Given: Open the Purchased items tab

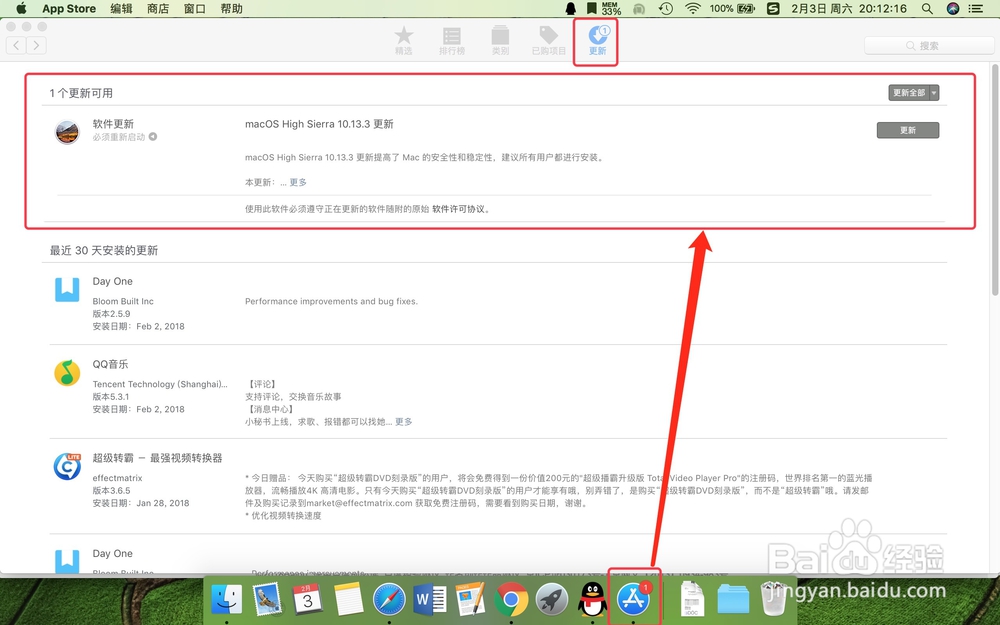Looking at the screenshot, I should [548, 41].
